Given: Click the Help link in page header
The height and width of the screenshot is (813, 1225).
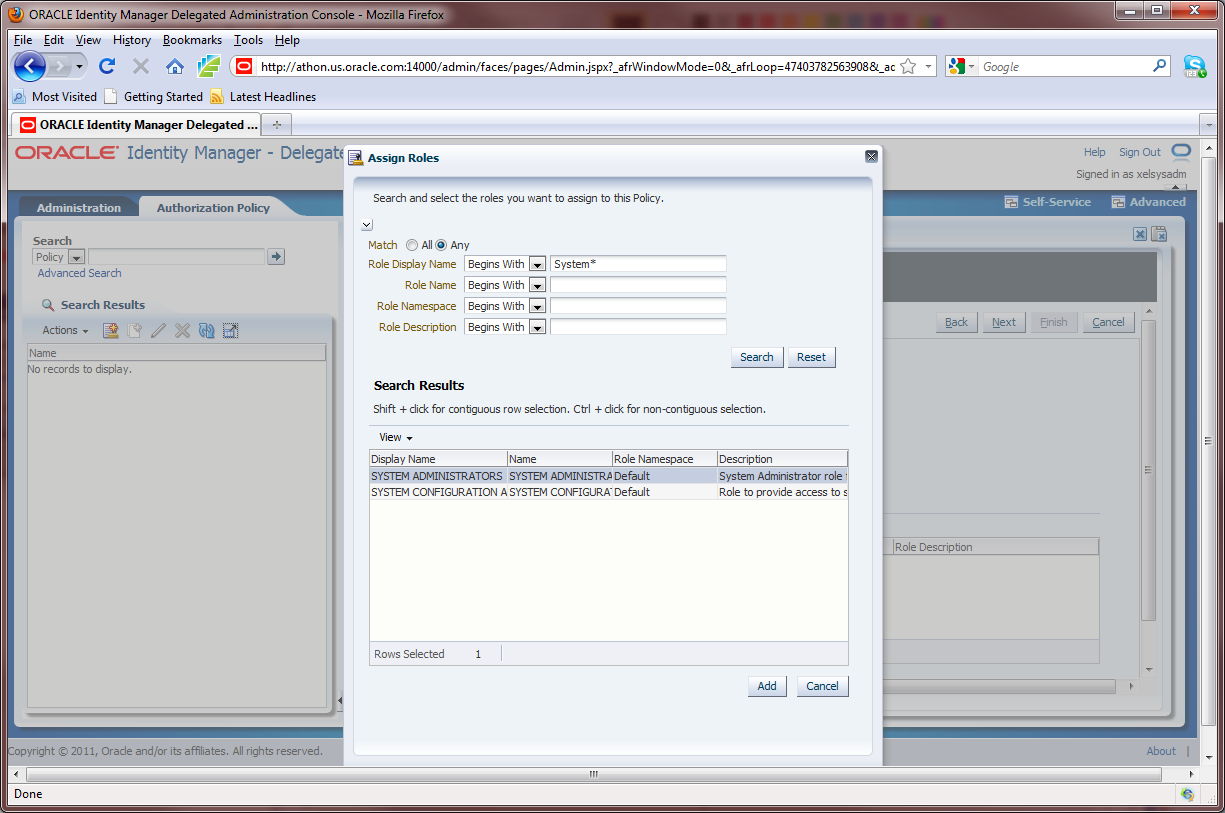Looking at the screenshot, I should (1095, 152).
